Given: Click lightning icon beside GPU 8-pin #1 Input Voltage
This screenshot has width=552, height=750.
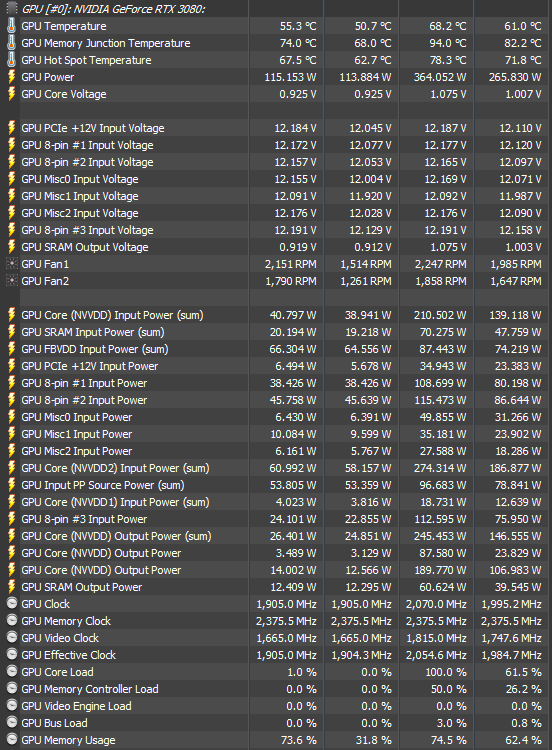Looking at the screenshot, I should pos(11,145).
